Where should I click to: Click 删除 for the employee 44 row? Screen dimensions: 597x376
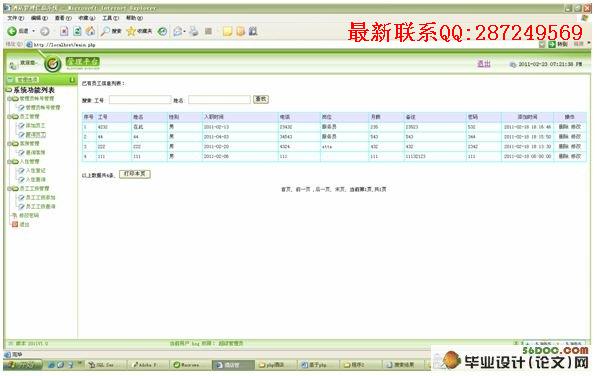(x=563, y=137)
